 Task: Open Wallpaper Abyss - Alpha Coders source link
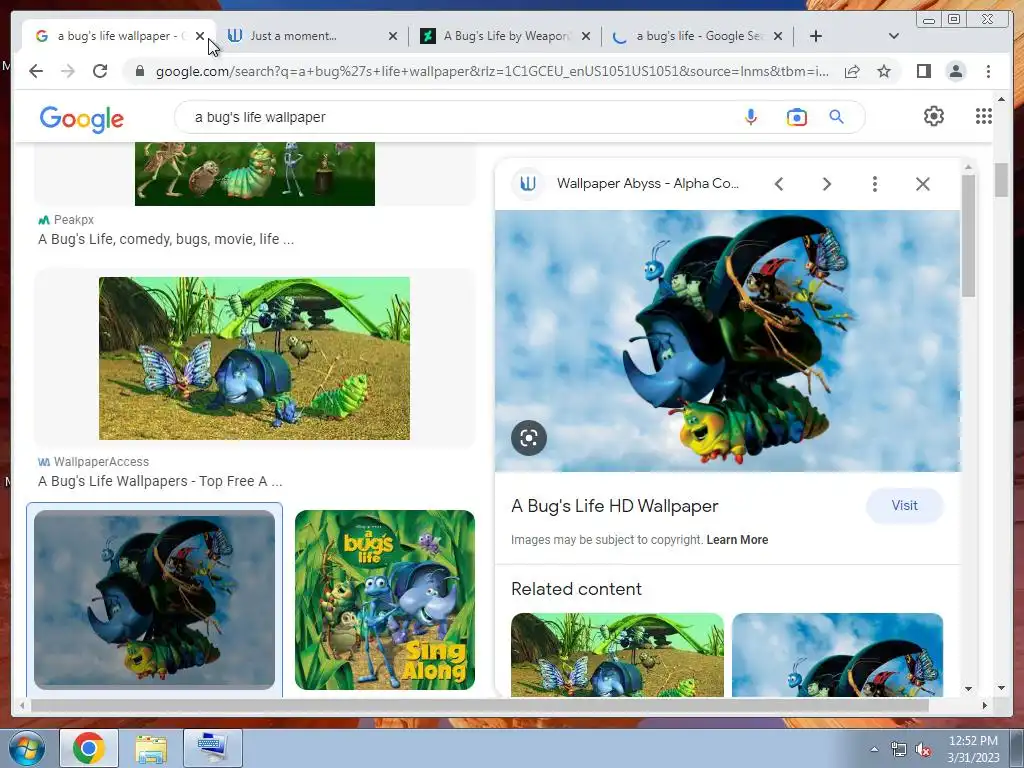[647, 184]
